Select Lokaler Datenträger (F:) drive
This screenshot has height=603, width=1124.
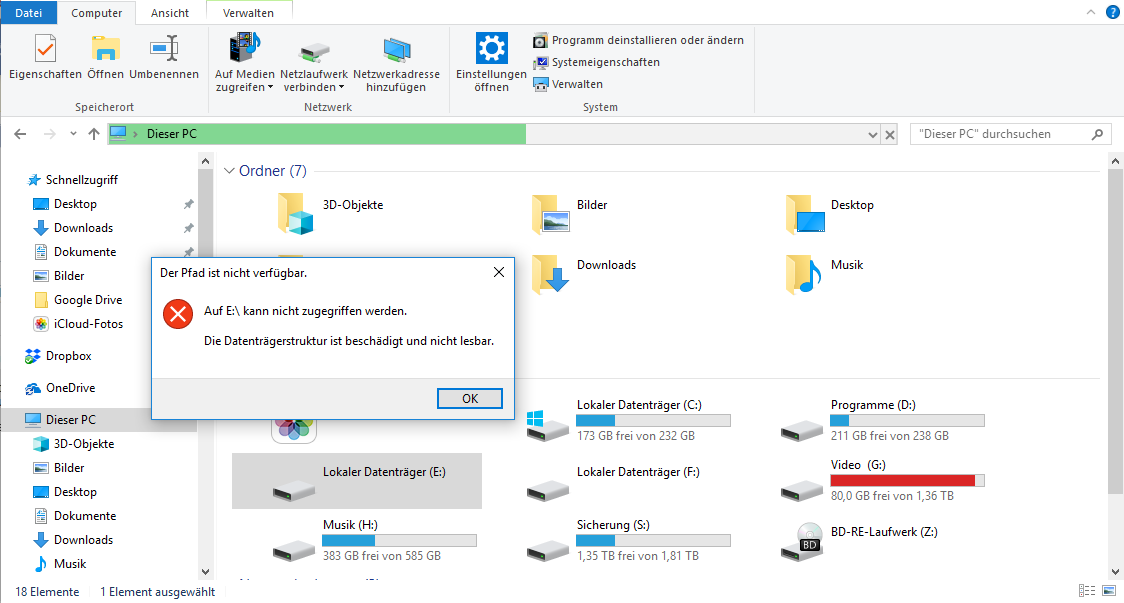(x=614, y=481)
